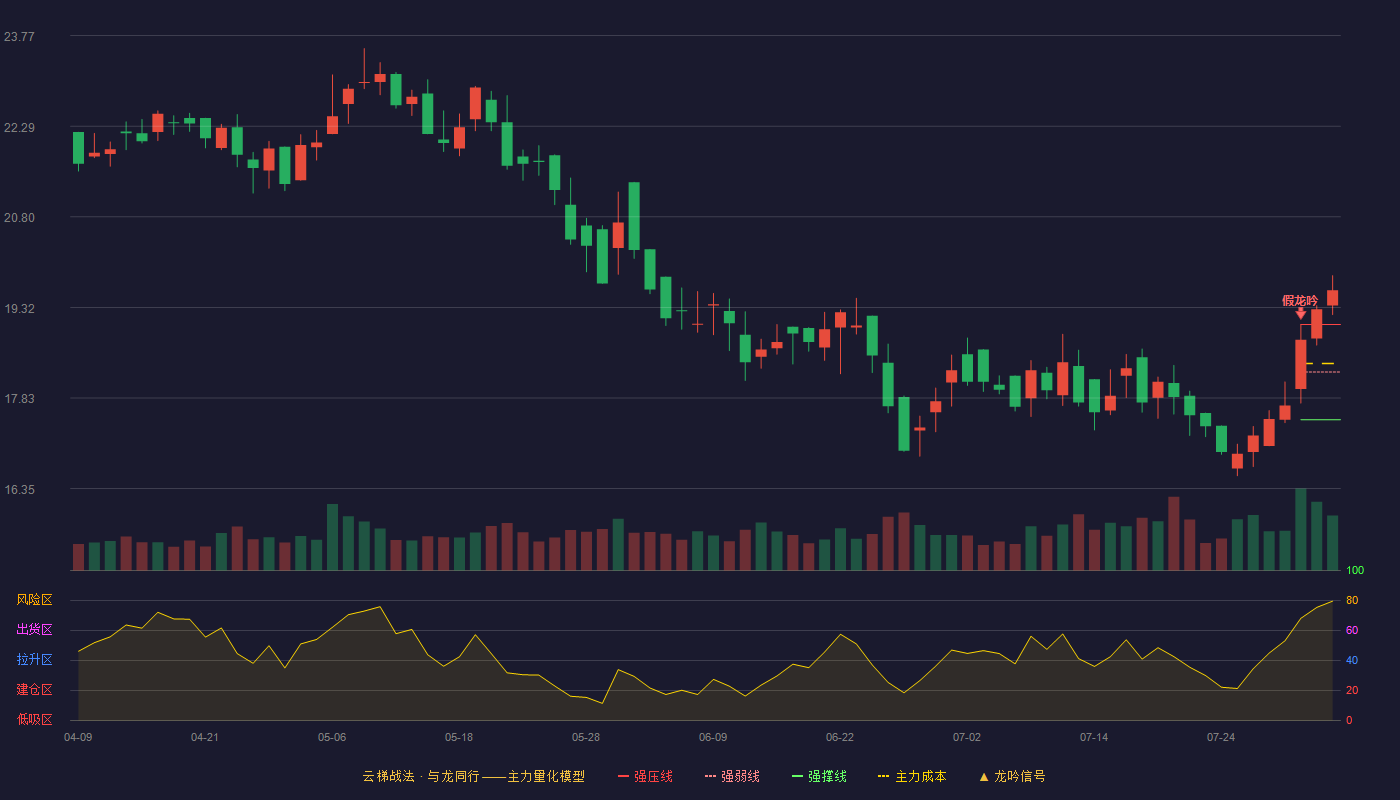This screenshot has width=1400, height=800.
Task: Click the 06-09 date label
Action: [713, 737]
